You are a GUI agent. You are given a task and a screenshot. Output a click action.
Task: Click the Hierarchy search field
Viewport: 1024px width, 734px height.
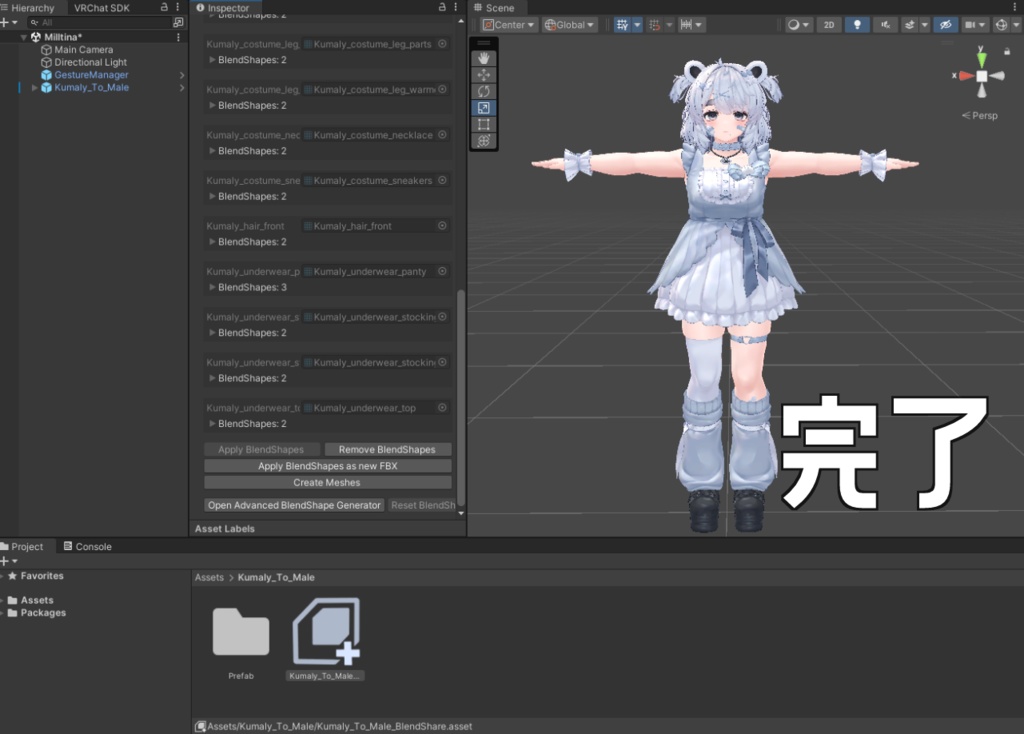pyautogui.click(x=99, y=22)
